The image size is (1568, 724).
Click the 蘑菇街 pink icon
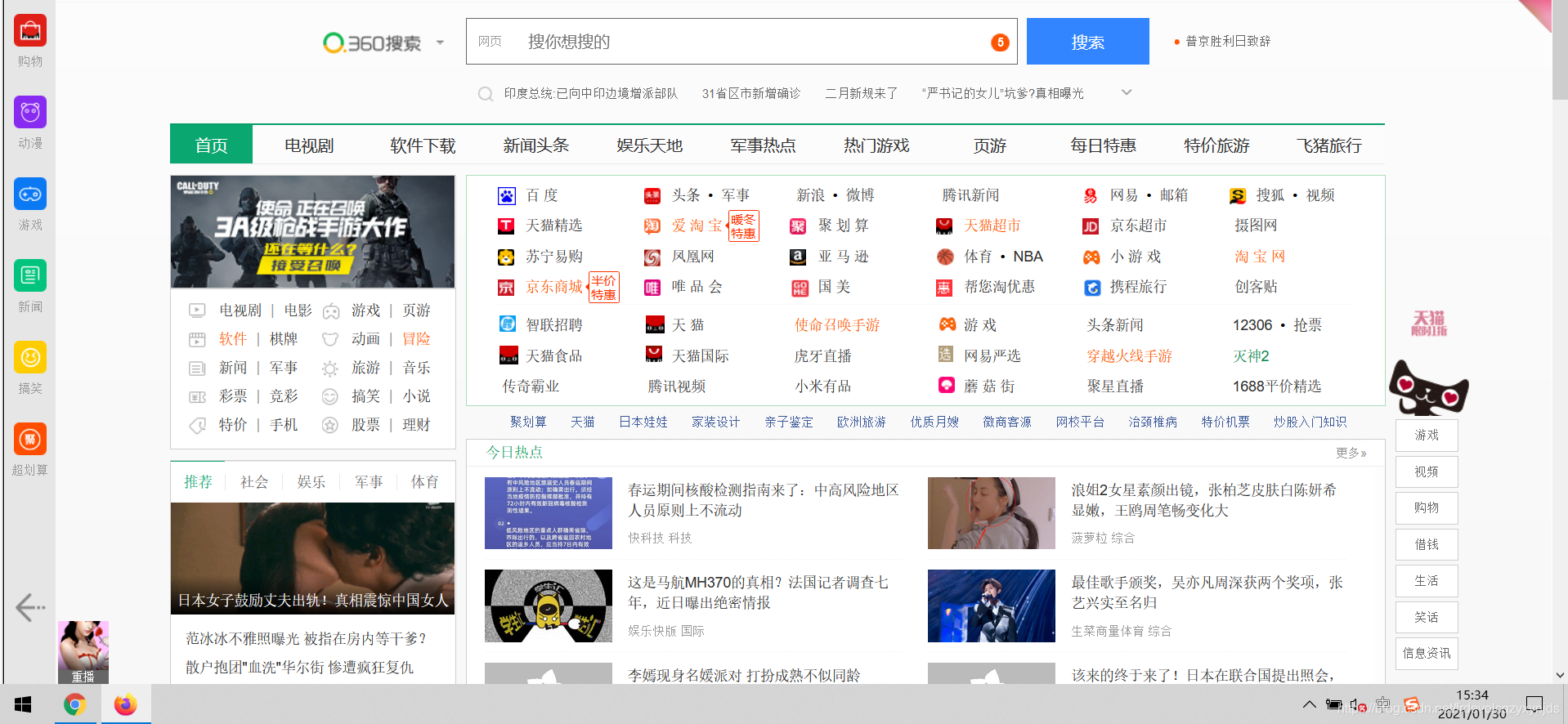(947, 386)
